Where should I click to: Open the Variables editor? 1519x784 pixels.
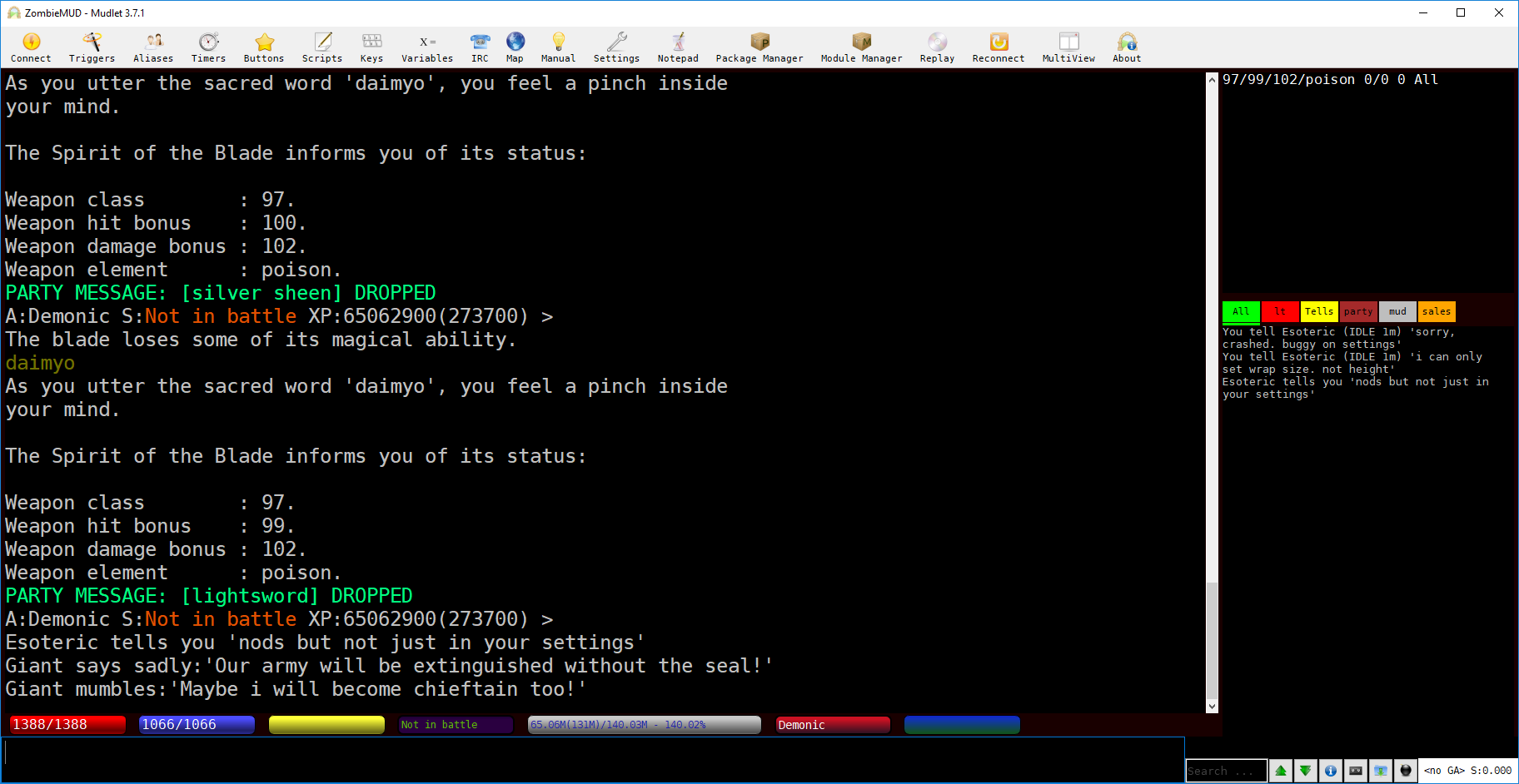coord(427,47)
